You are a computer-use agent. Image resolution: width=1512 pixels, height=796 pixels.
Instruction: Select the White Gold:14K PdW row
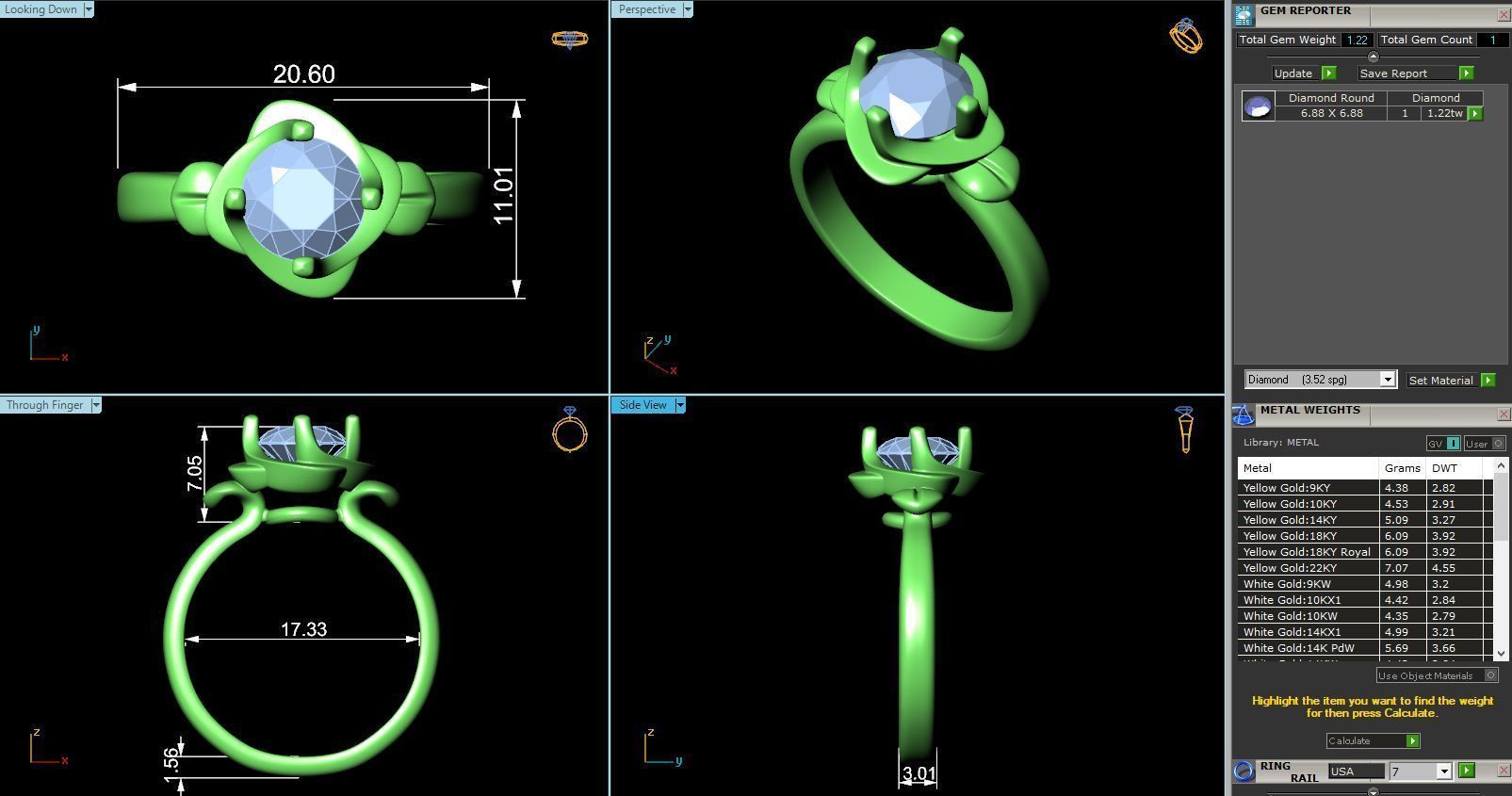1364,648
